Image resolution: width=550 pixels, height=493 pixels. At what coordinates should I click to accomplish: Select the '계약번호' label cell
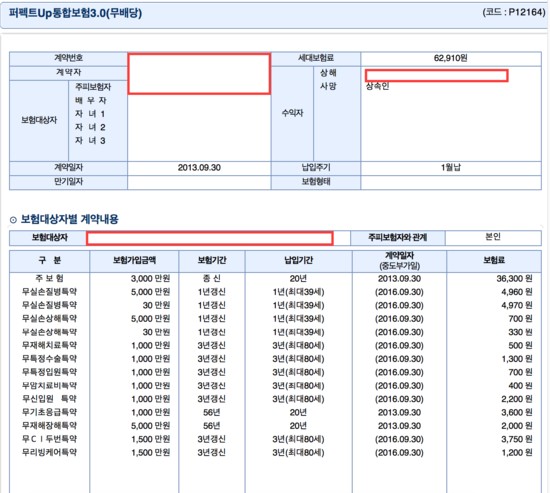68,58
